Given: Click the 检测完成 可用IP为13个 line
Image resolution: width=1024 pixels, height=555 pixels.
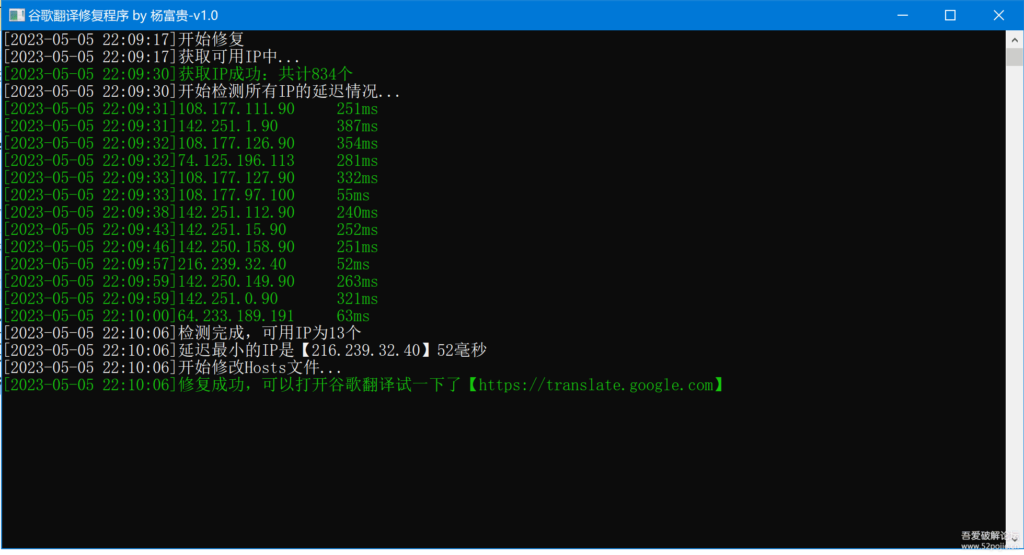Looking at the screenshot, I should (270, 333).
